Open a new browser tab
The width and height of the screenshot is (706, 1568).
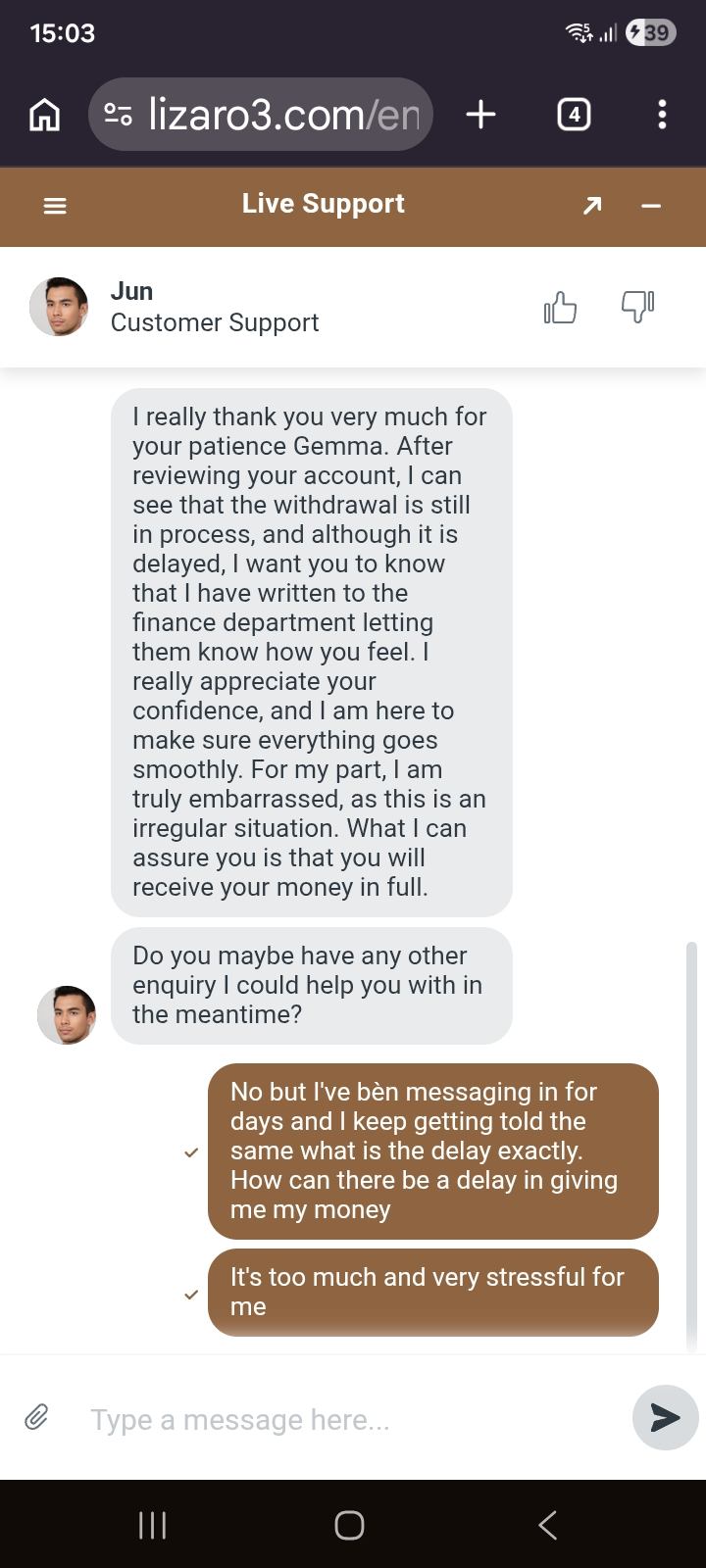(480, 115)
